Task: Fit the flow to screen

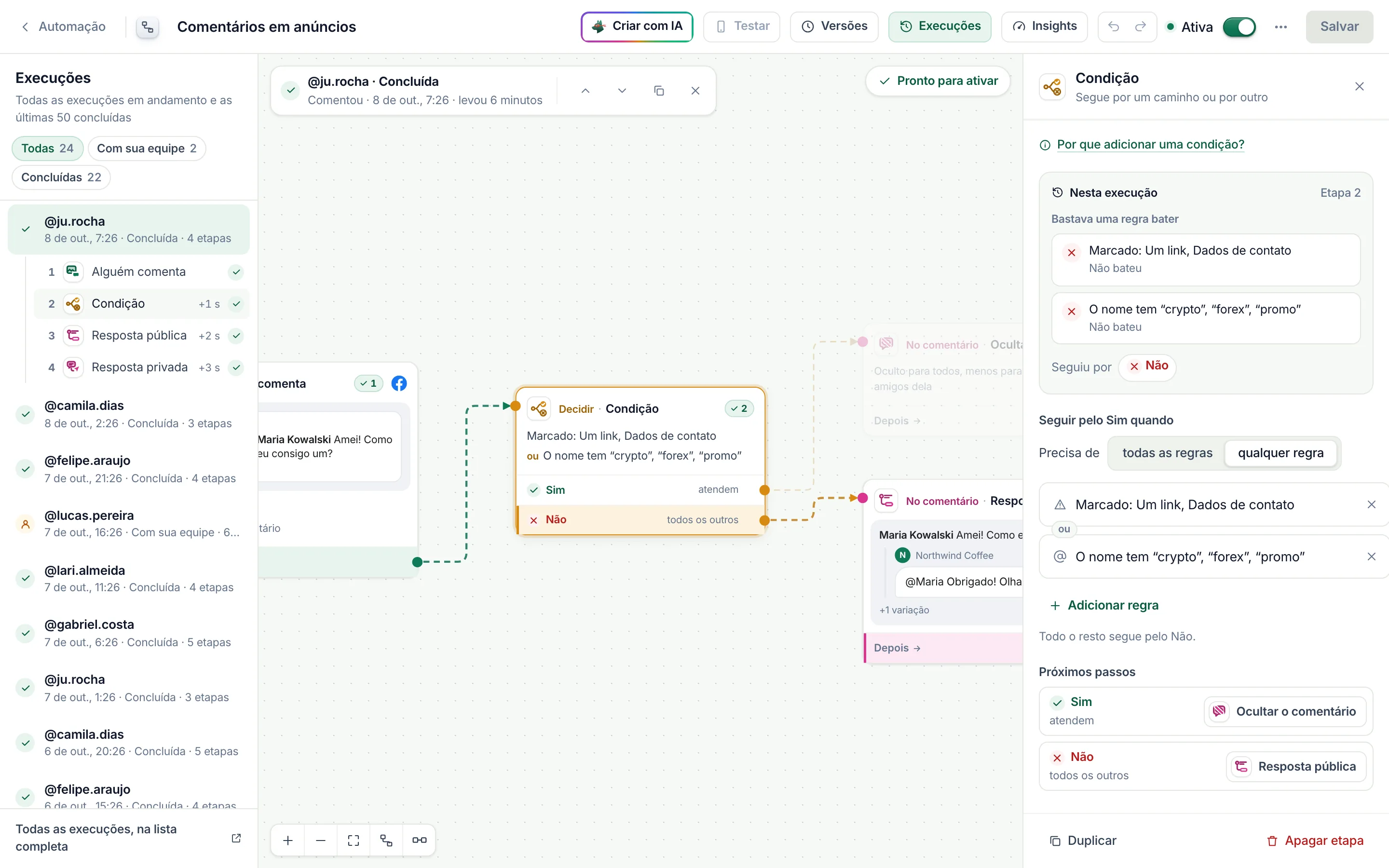Action: 354,840
